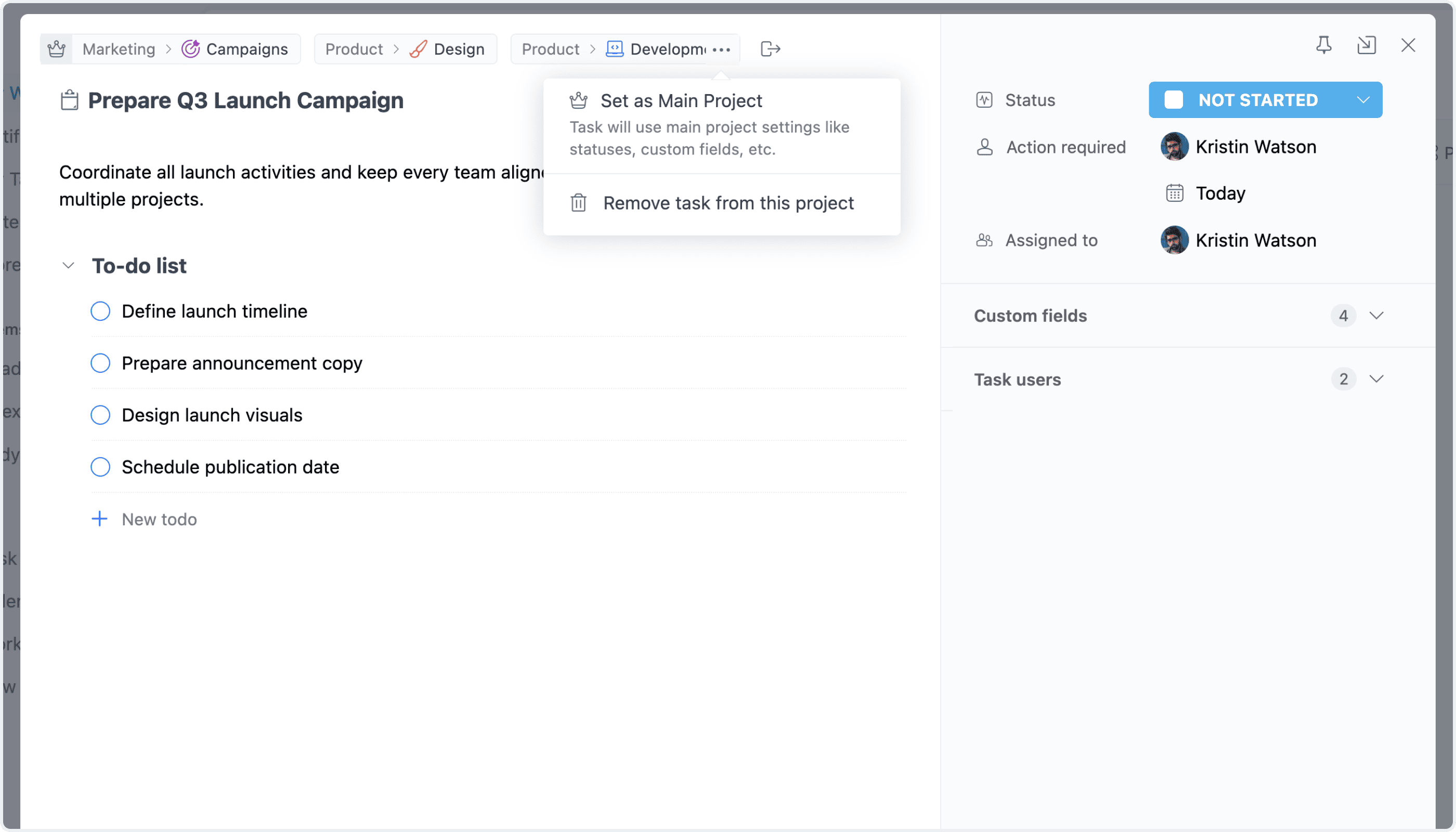
Task: Check off Design launch visuals
Action: [100, 415]
